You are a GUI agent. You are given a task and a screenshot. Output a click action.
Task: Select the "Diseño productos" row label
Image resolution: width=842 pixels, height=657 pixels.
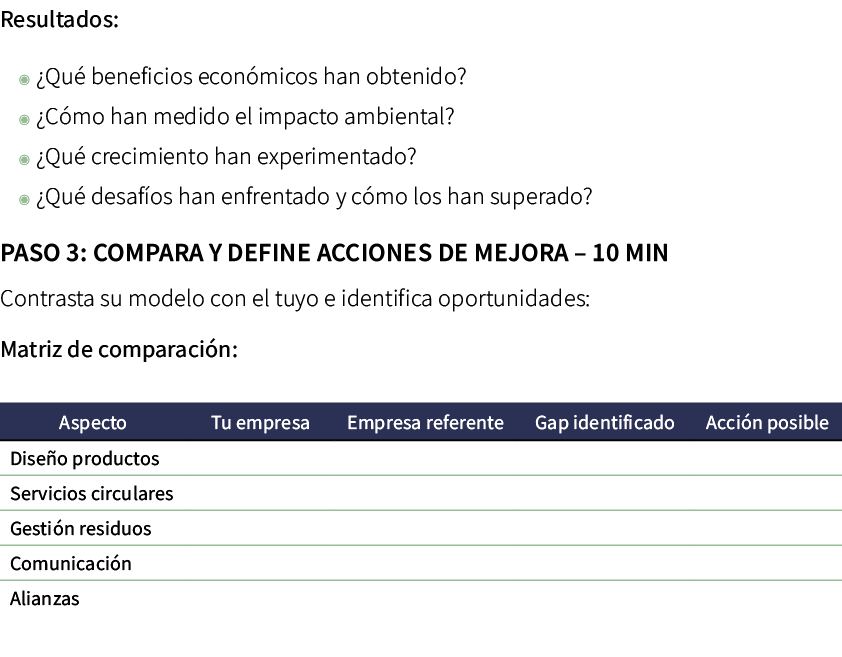[85, 459]
